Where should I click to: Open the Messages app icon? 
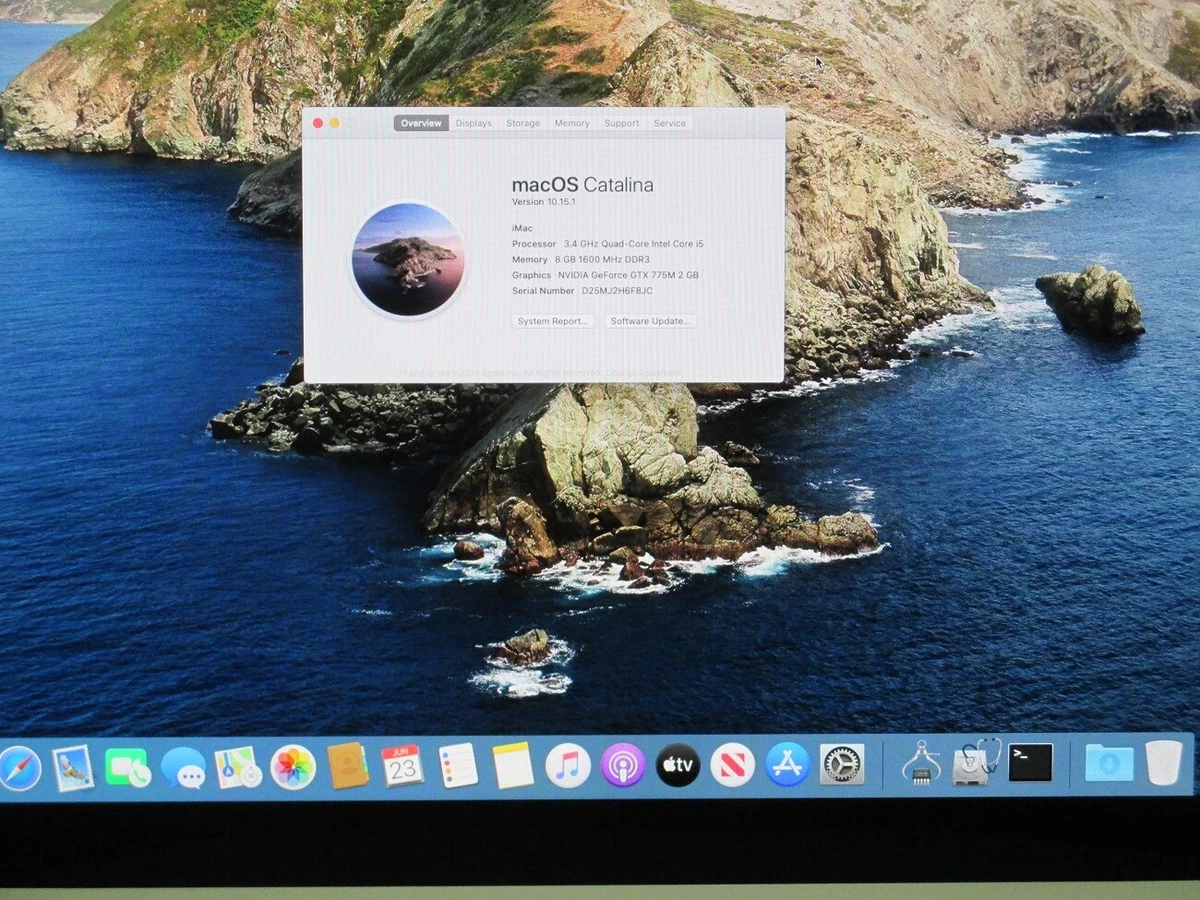pos(183,768)
